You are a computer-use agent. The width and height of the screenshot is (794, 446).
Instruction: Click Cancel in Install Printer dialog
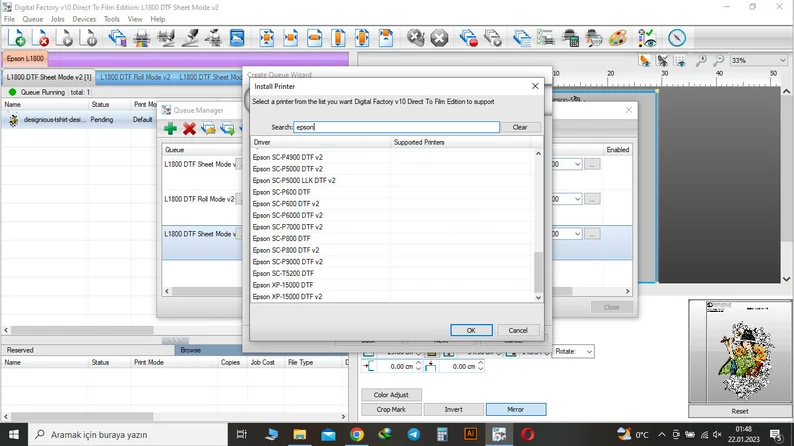coord(518,330)
